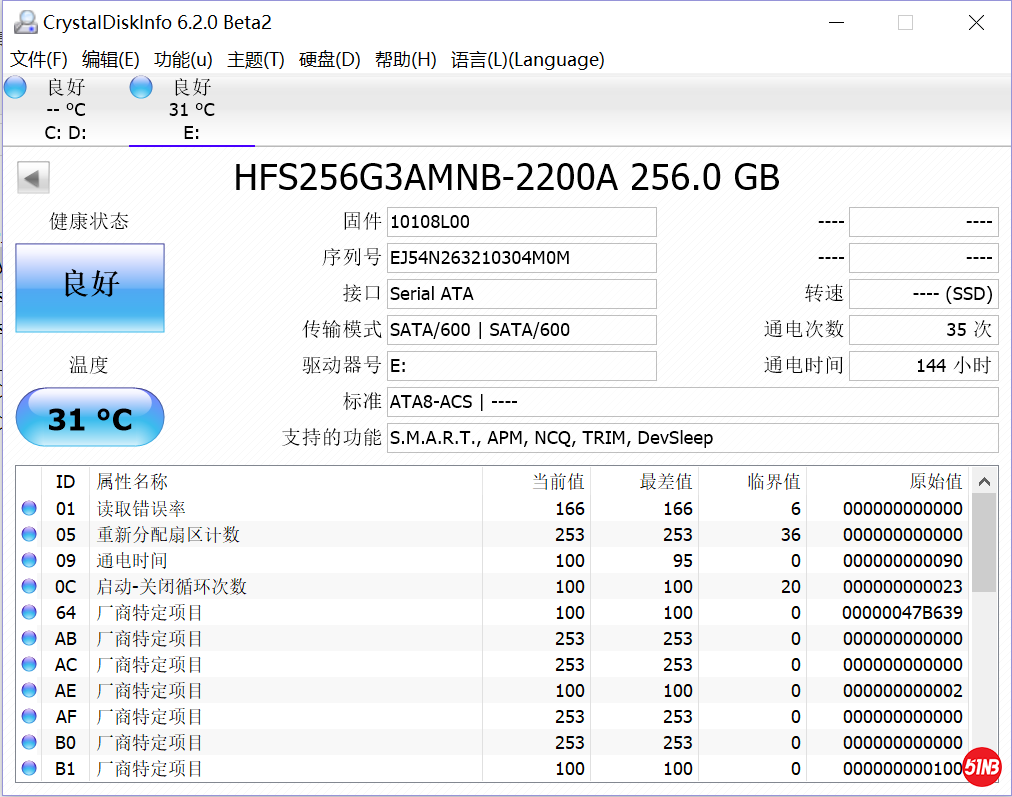Click the blue health dot above C: D:

[15, 87]
